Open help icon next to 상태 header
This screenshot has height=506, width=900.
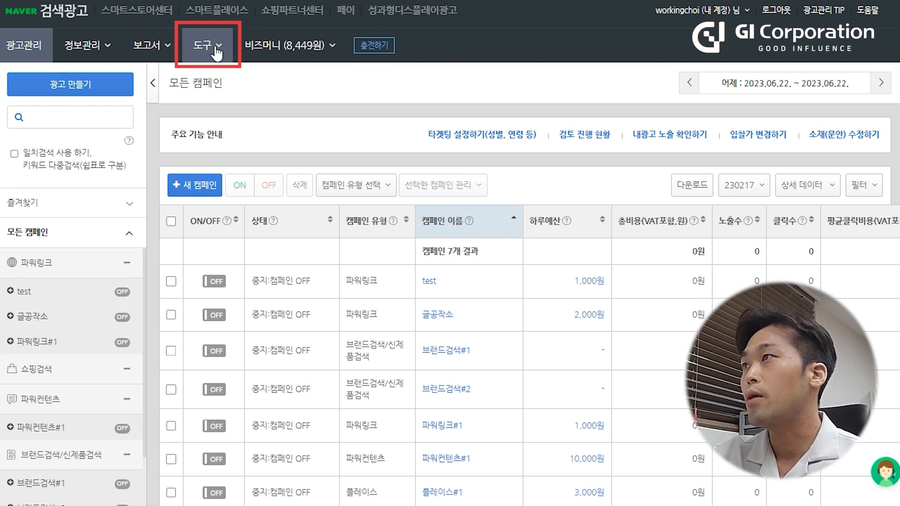click(x=273, y=221)
